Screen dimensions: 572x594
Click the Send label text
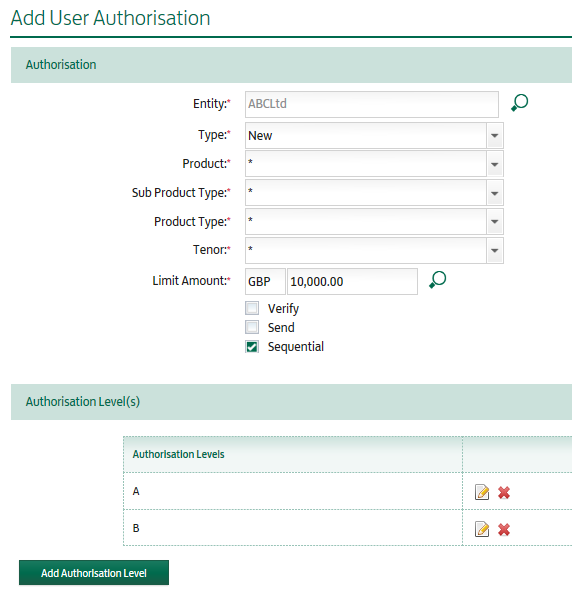tap(281, 327)
